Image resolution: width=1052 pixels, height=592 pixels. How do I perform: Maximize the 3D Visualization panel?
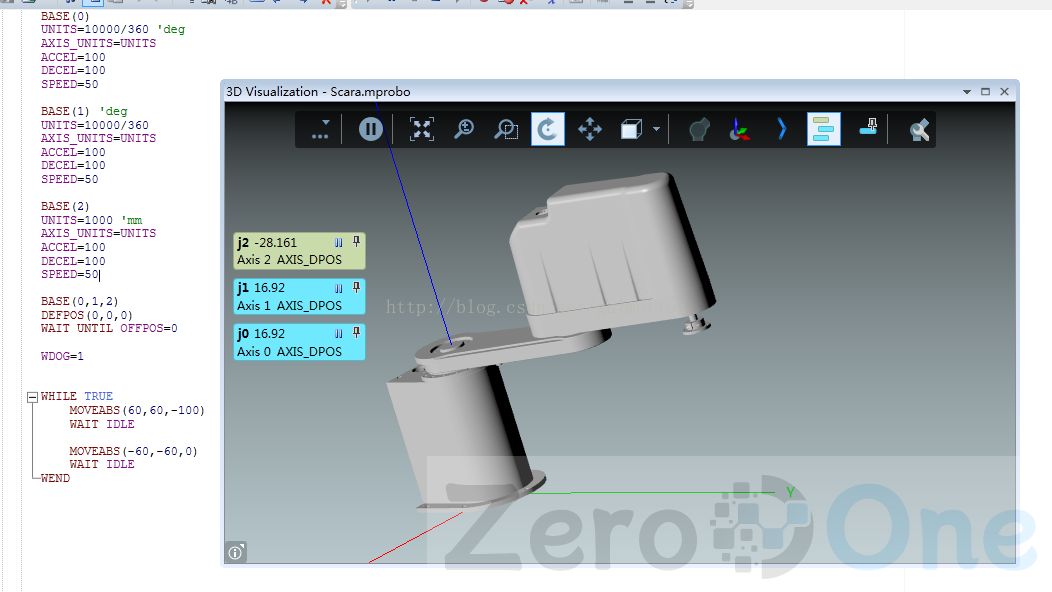[986, 92]
